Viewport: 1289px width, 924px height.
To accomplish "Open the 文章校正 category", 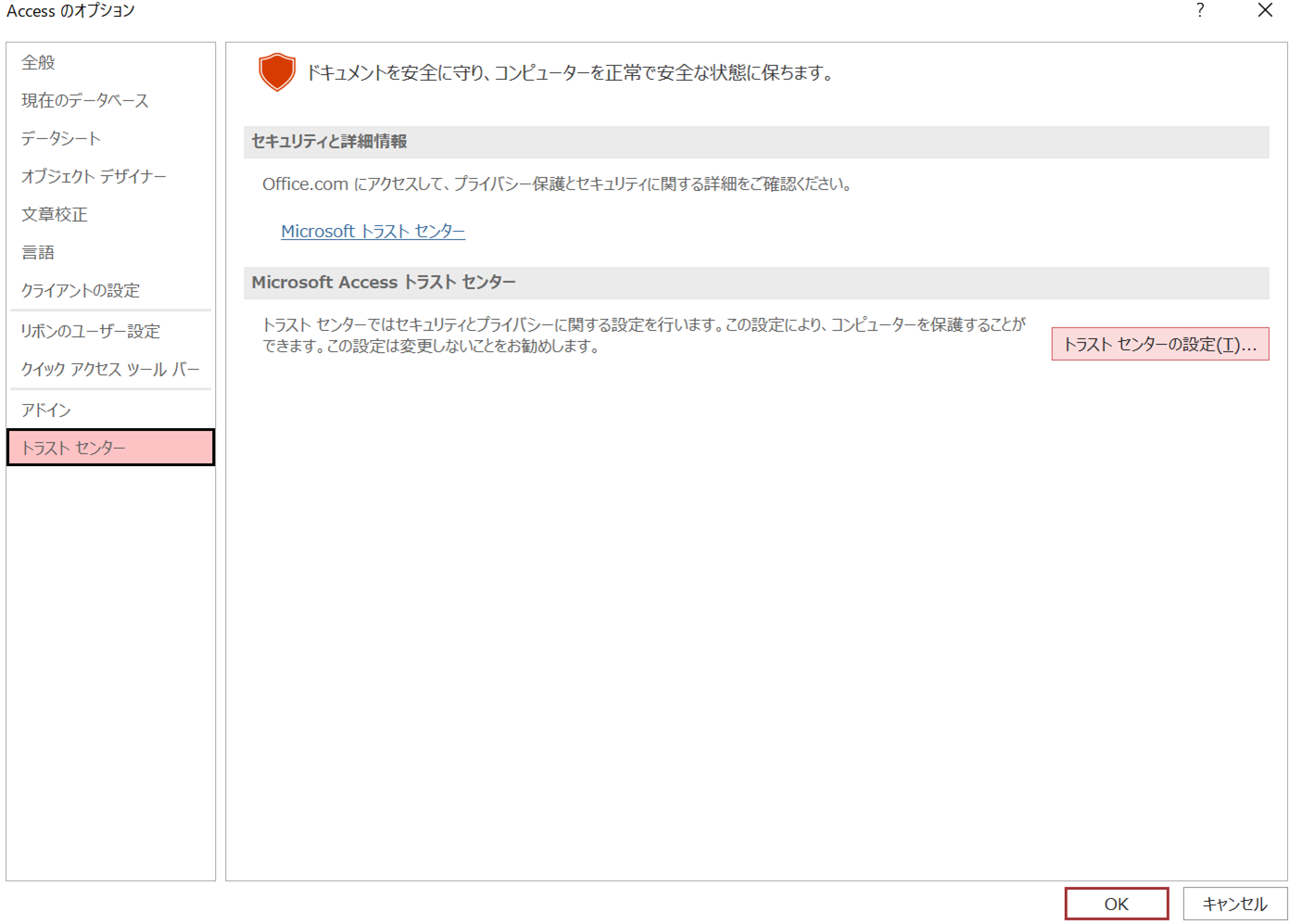I will [110, 214].
